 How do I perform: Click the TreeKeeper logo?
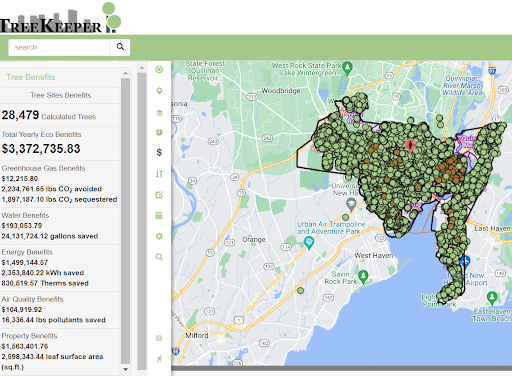pyautogui.click(x=60, y=18)
